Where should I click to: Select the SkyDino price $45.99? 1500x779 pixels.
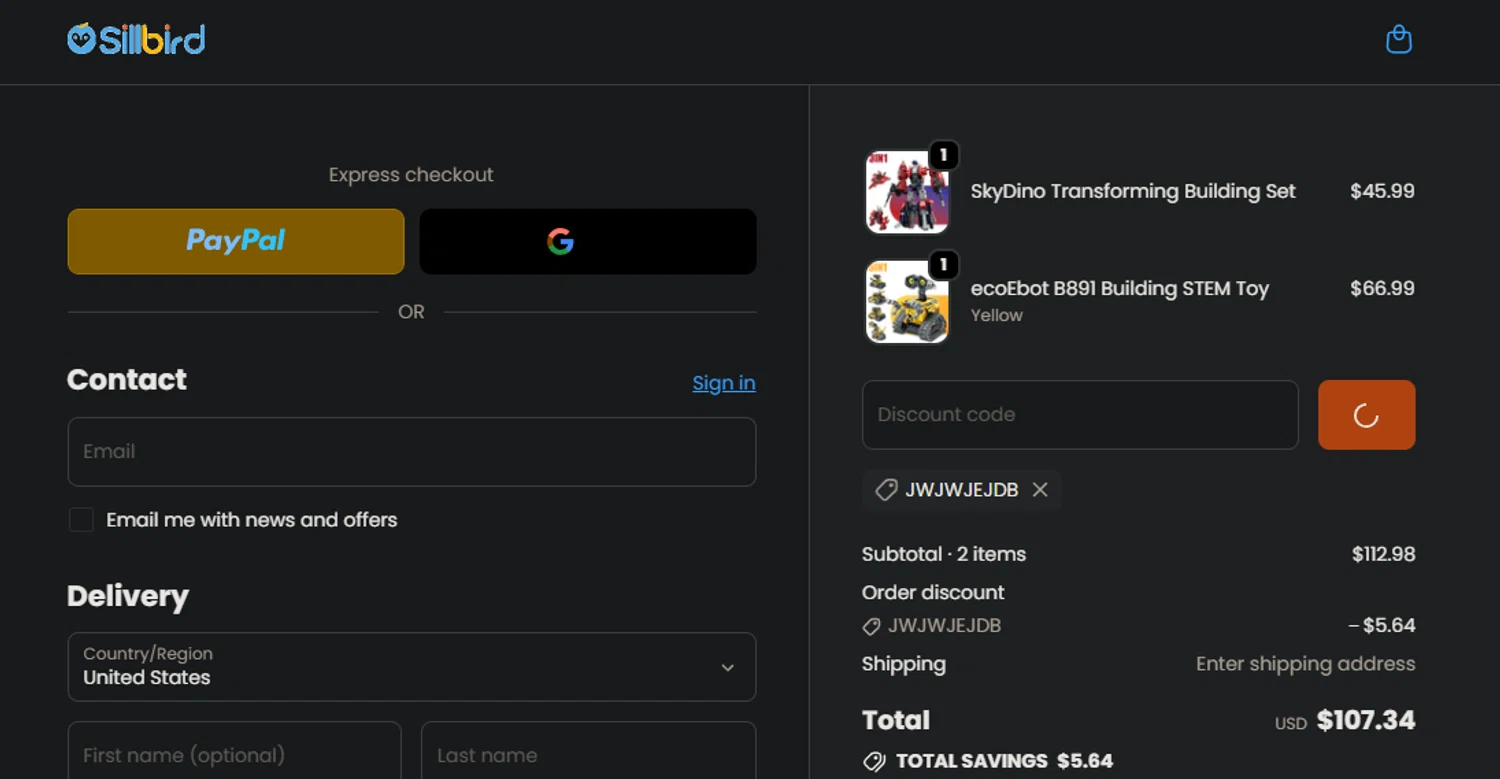click(x=1382, y=191)
